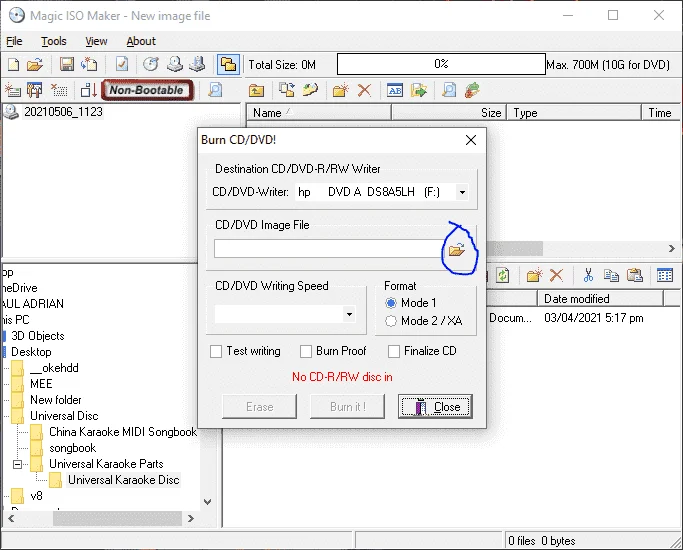Viewport: 683px width, 550px height.
Task: Click the virtual drive mount icon
Action: 197,64
